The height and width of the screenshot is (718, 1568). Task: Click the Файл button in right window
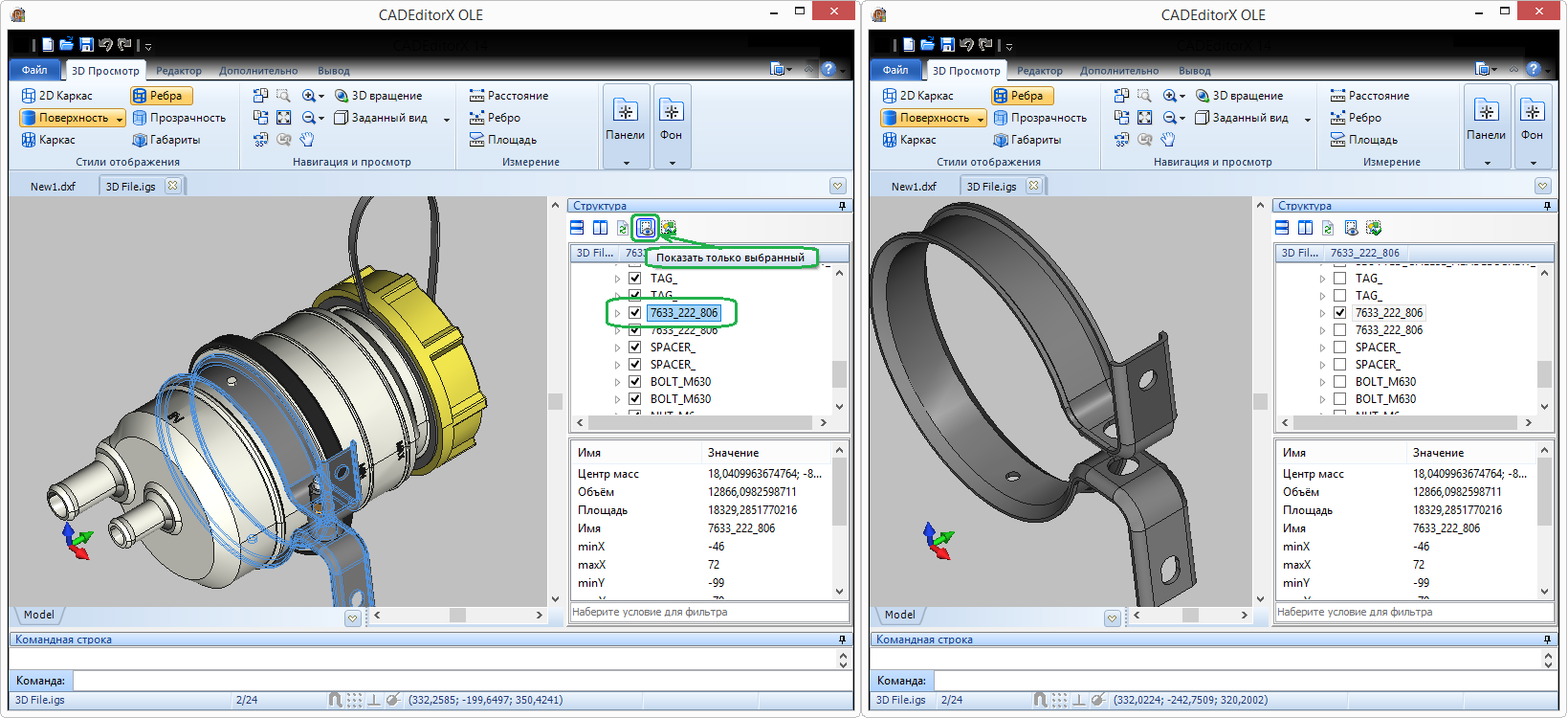tap(895, 70)
